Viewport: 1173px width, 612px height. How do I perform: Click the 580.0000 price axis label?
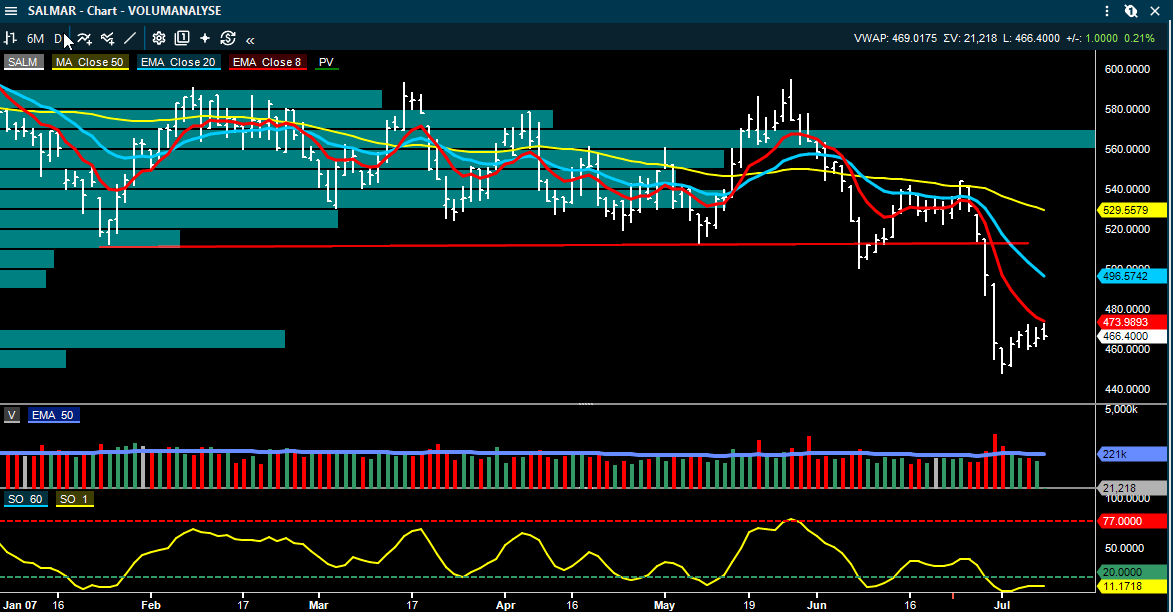1127,109
